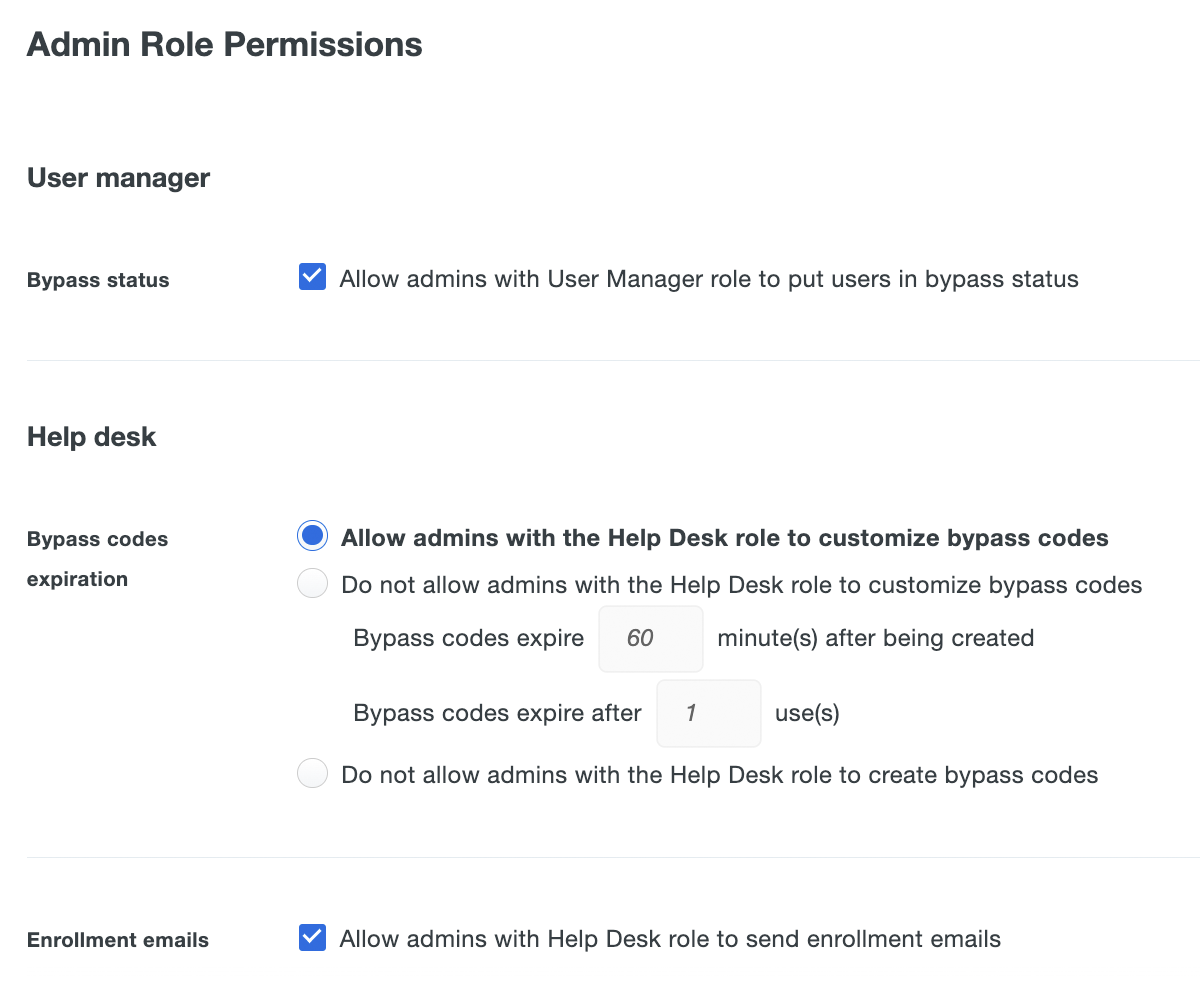Click the 'use(s)' text after the field
The image size is (1200, 988).
(x=806, y=714)
